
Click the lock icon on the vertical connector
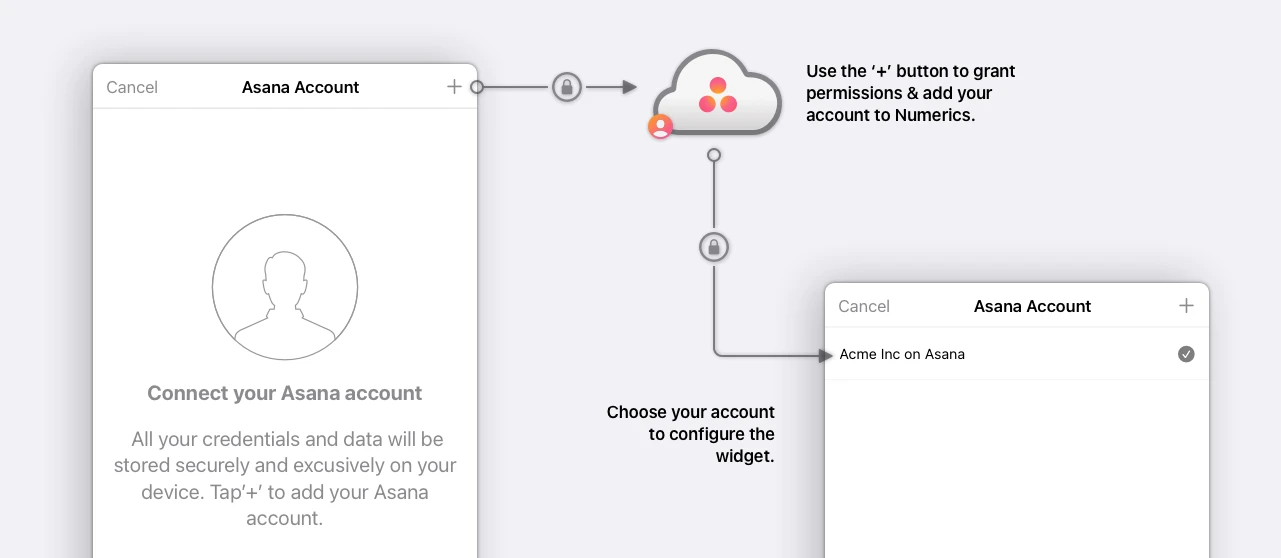(x=713, y=246)
